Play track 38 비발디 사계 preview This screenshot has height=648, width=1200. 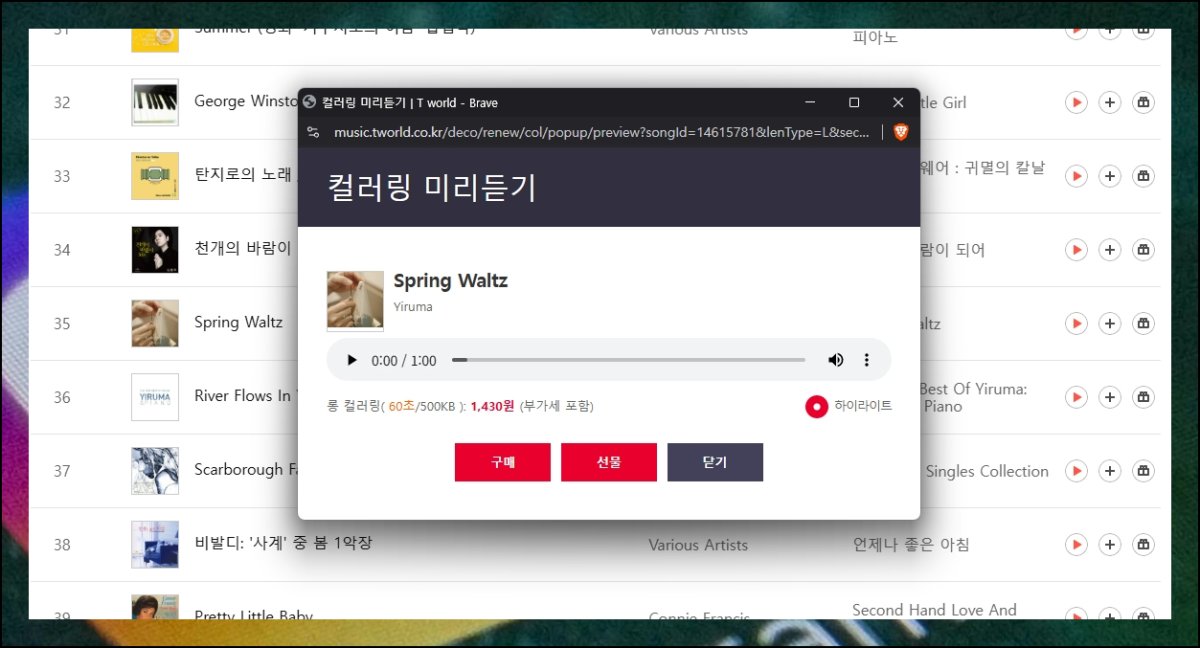[x=1076, y=545]
